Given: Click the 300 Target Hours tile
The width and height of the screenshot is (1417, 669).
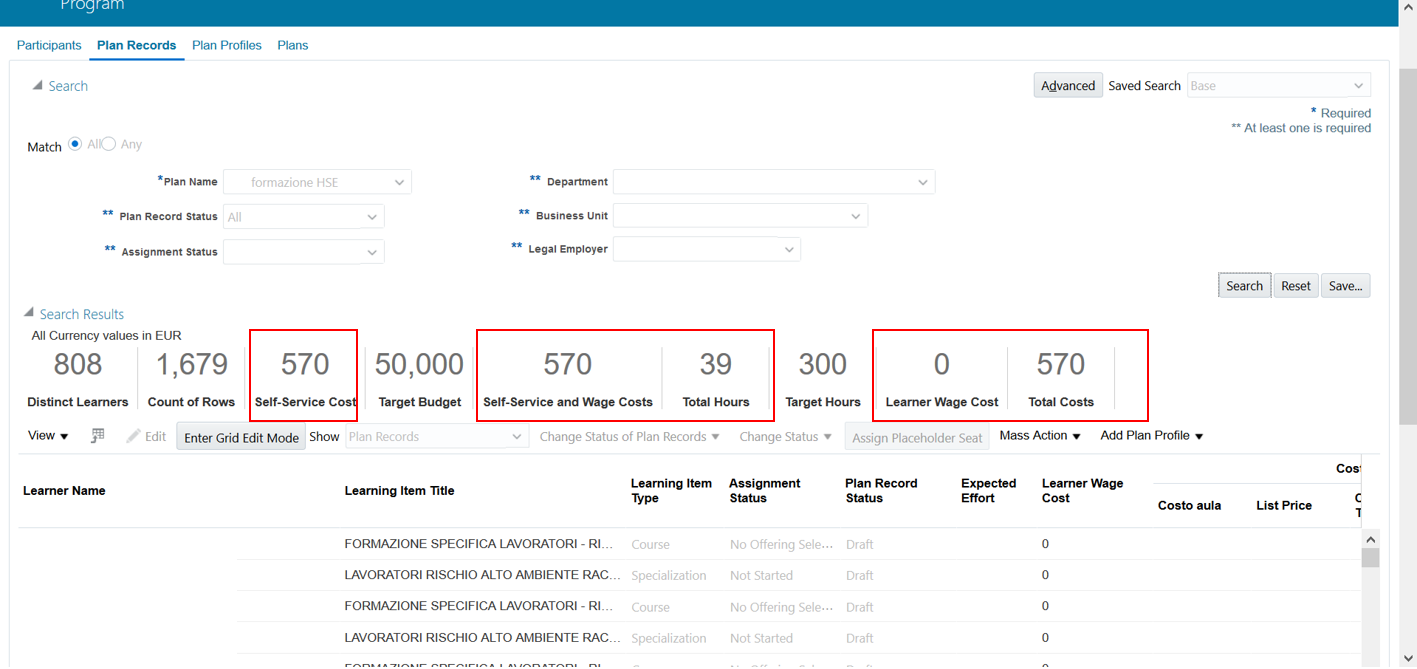Looking at the screenshot, I should click(x=823, y=378).
